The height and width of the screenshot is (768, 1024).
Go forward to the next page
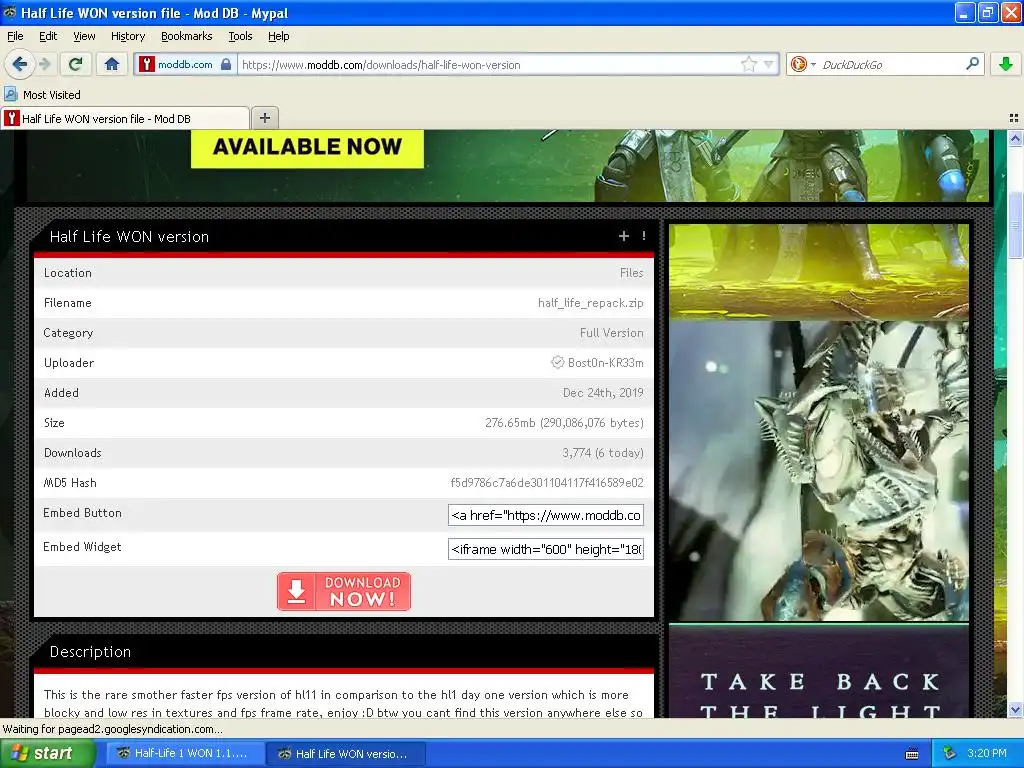44,64
